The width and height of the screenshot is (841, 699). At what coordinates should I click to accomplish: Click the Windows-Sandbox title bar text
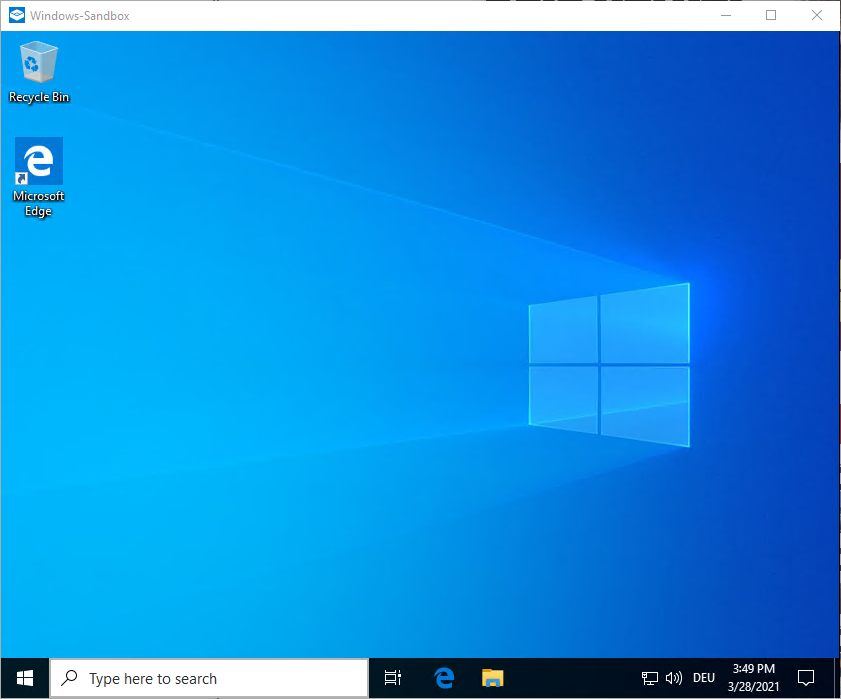pyautogui.click(x=80, y=16)
